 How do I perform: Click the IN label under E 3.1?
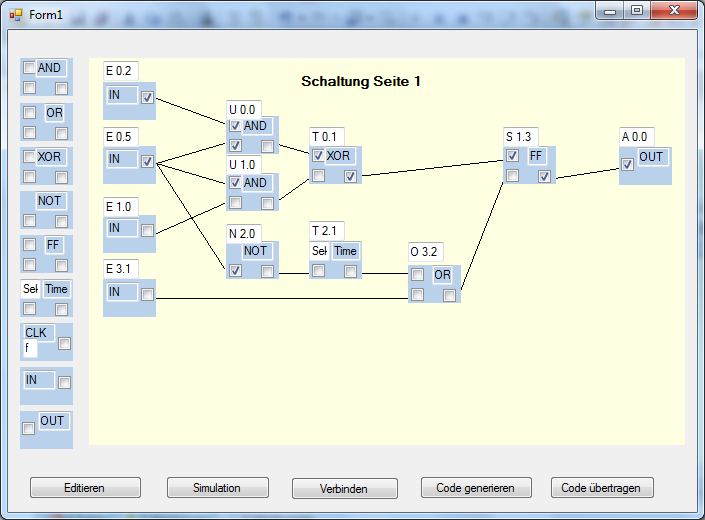pyautogui.click(x=121, y=292)
